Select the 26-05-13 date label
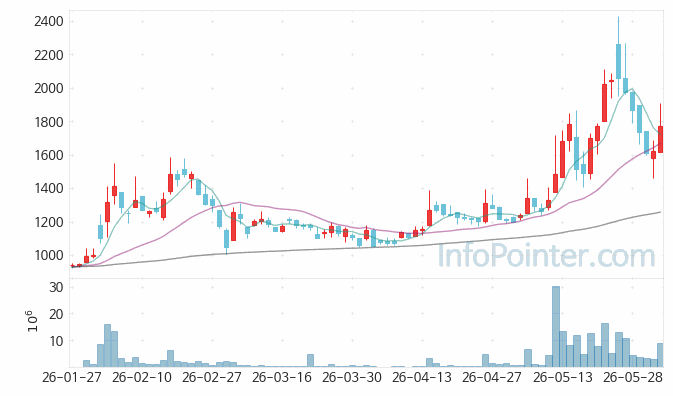Image resolution: width=673 pixels, height=396 pixels. [562, 378]
